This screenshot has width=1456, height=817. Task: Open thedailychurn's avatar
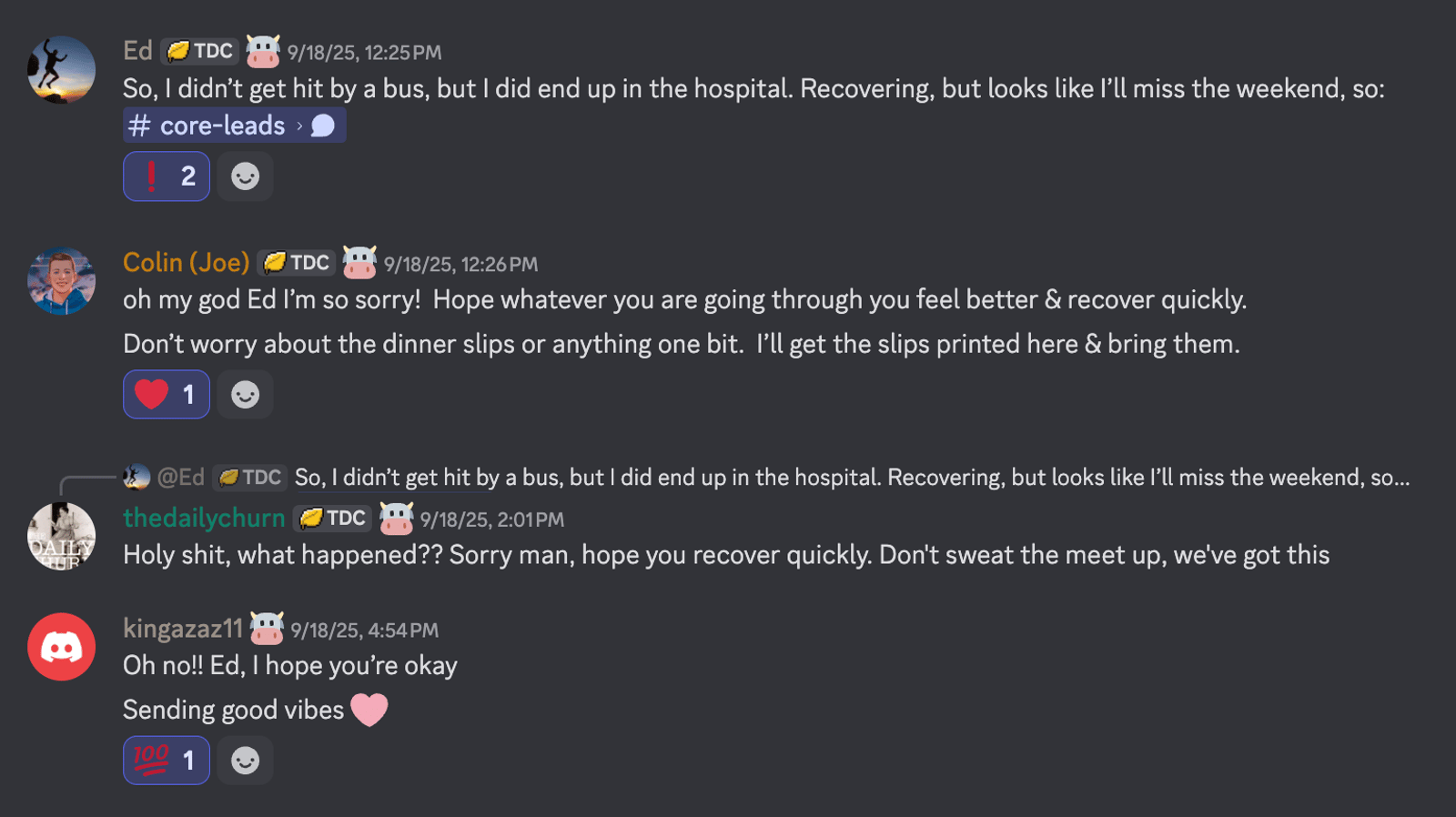61,536
